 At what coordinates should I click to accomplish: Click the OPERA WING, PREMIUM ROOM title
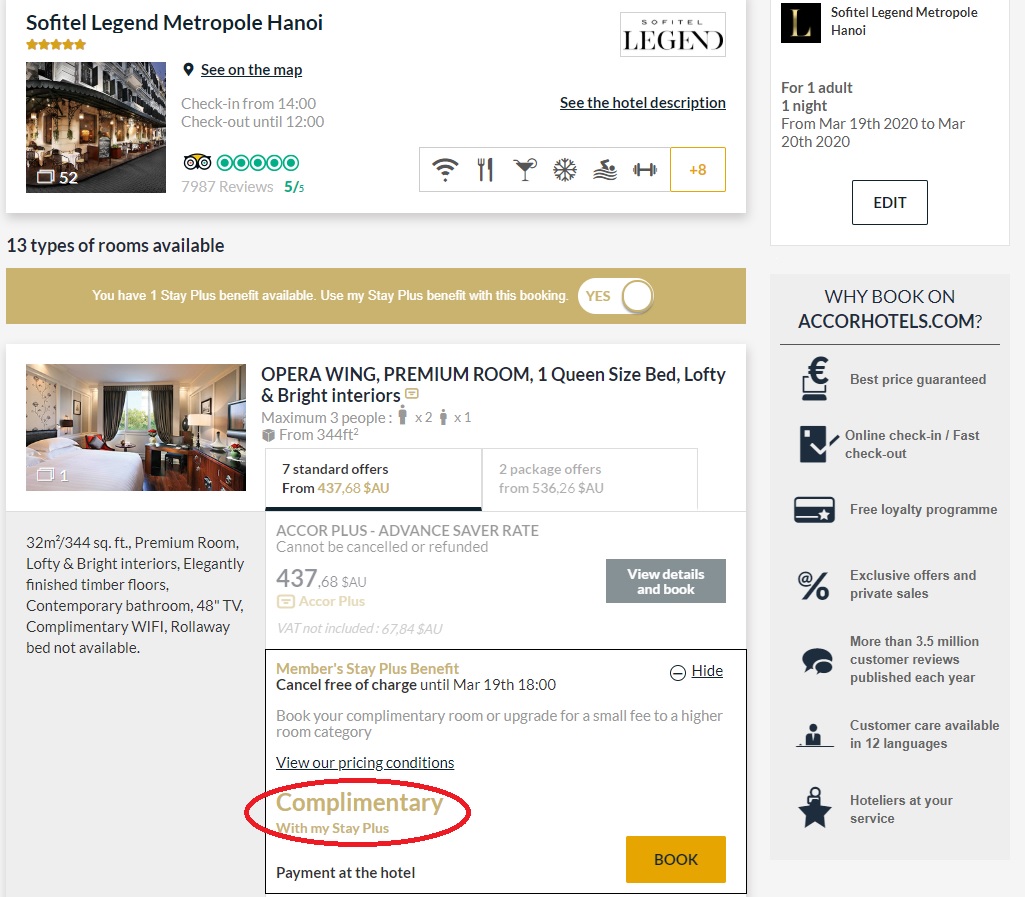(x=493, y=384)
